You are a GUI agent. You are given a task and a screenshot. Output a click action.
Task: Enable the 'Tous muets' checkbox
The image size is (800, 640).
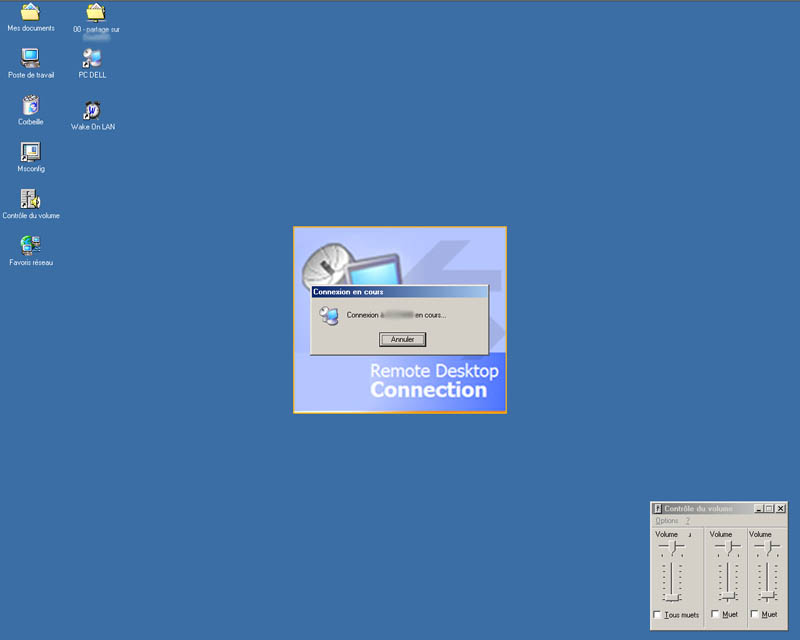pos(657,614)
